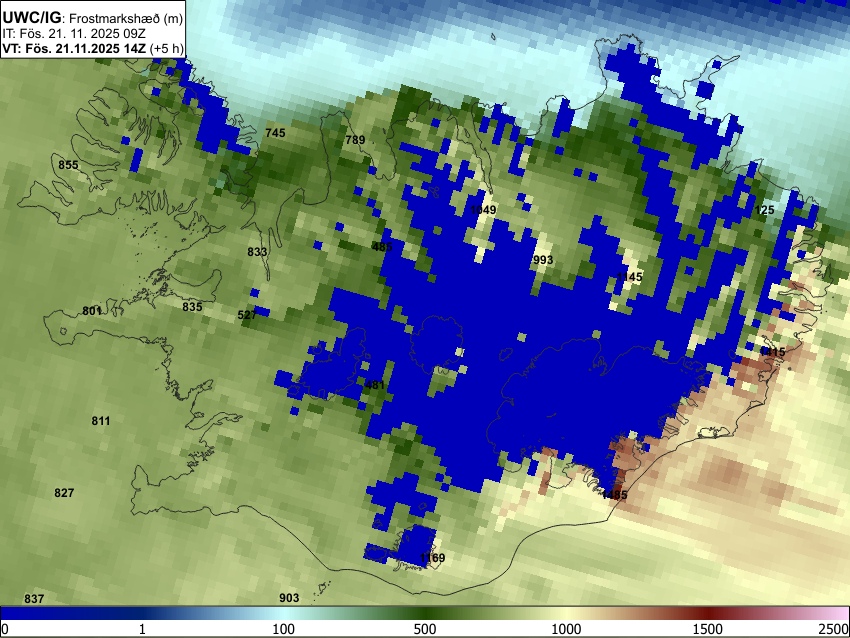Select the map value 811

tap(101, 421)
